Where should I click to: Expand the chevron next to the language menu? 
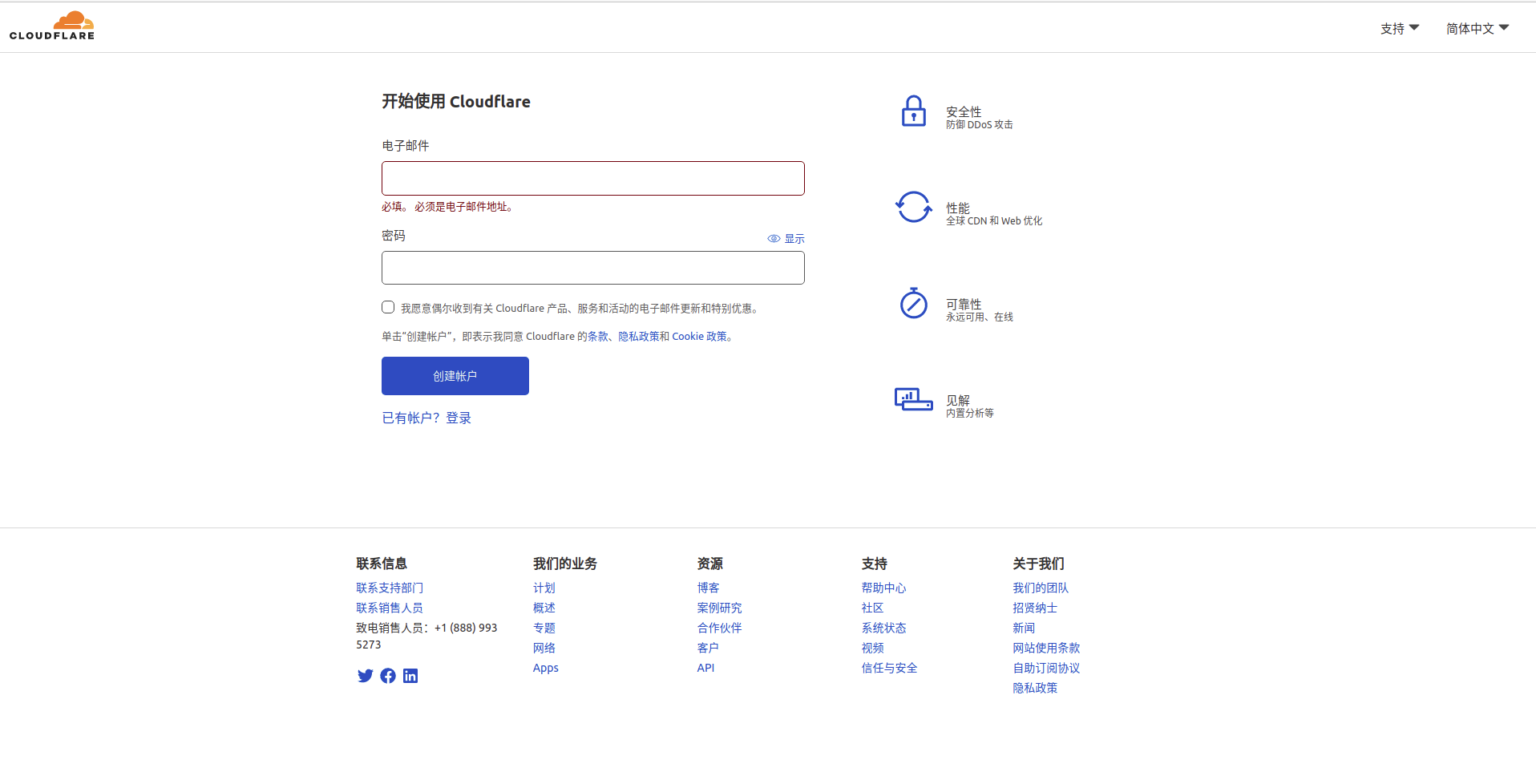pos(1508,28)
